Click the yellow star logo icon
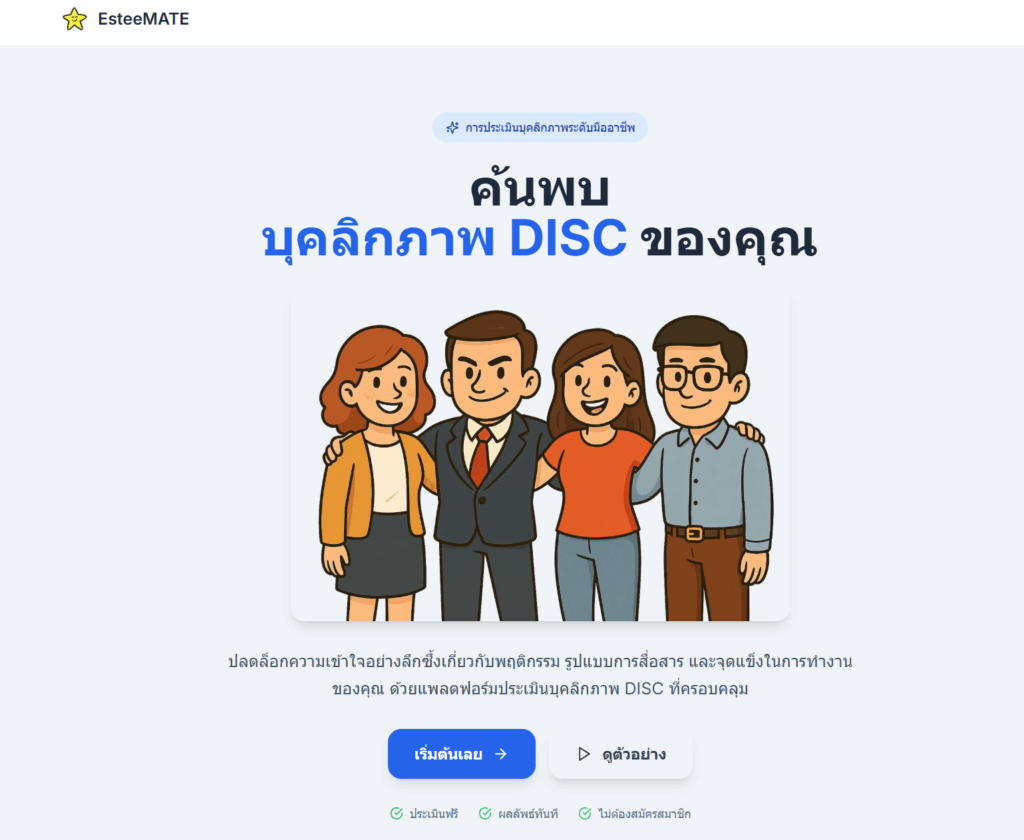The image size is (1024, 840). coord(74,19)
